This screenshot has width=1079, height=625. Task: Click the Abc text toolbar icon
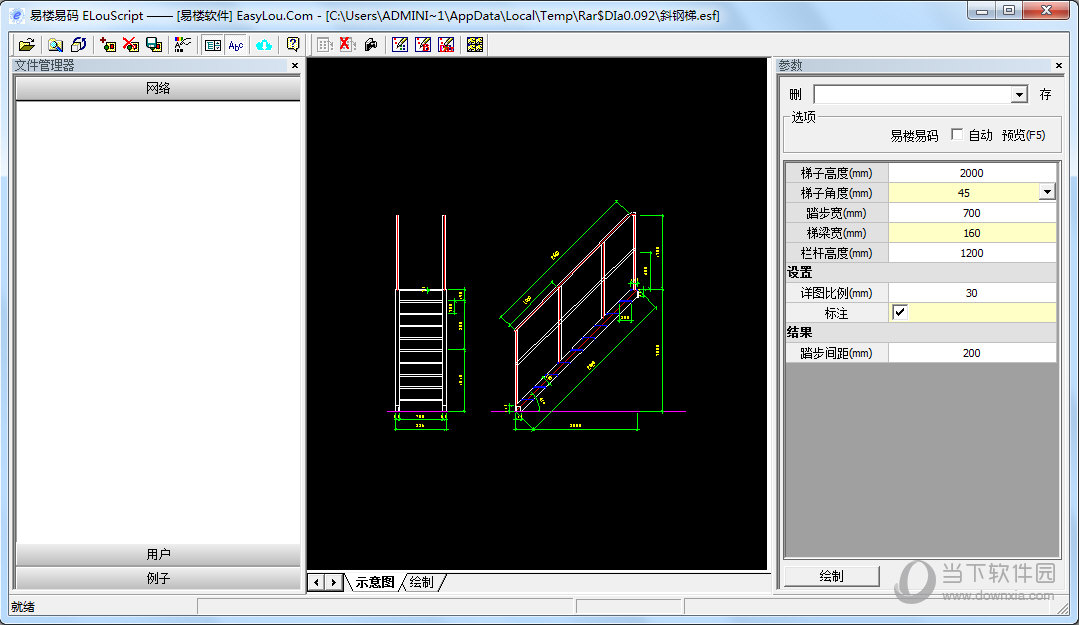236,45
